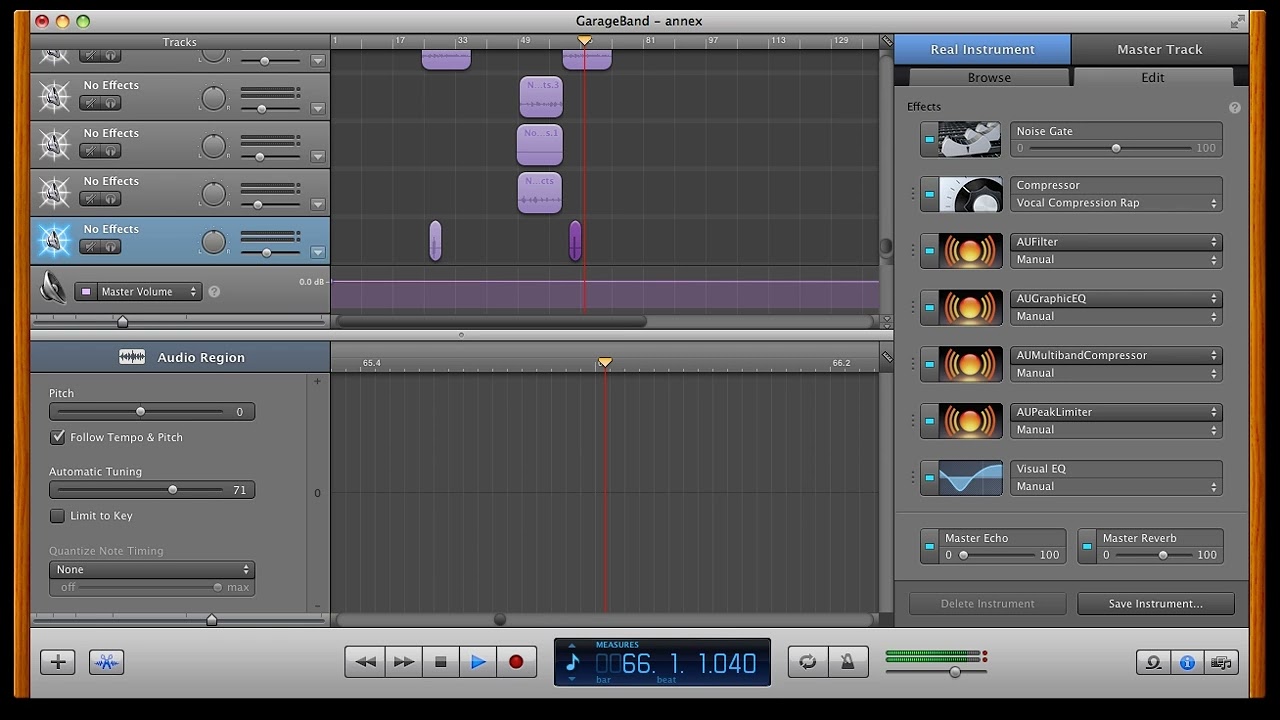Open the Compressor effect knob thumbnail
Viewport: 1280px width, 720px height.
coord(970,194)
